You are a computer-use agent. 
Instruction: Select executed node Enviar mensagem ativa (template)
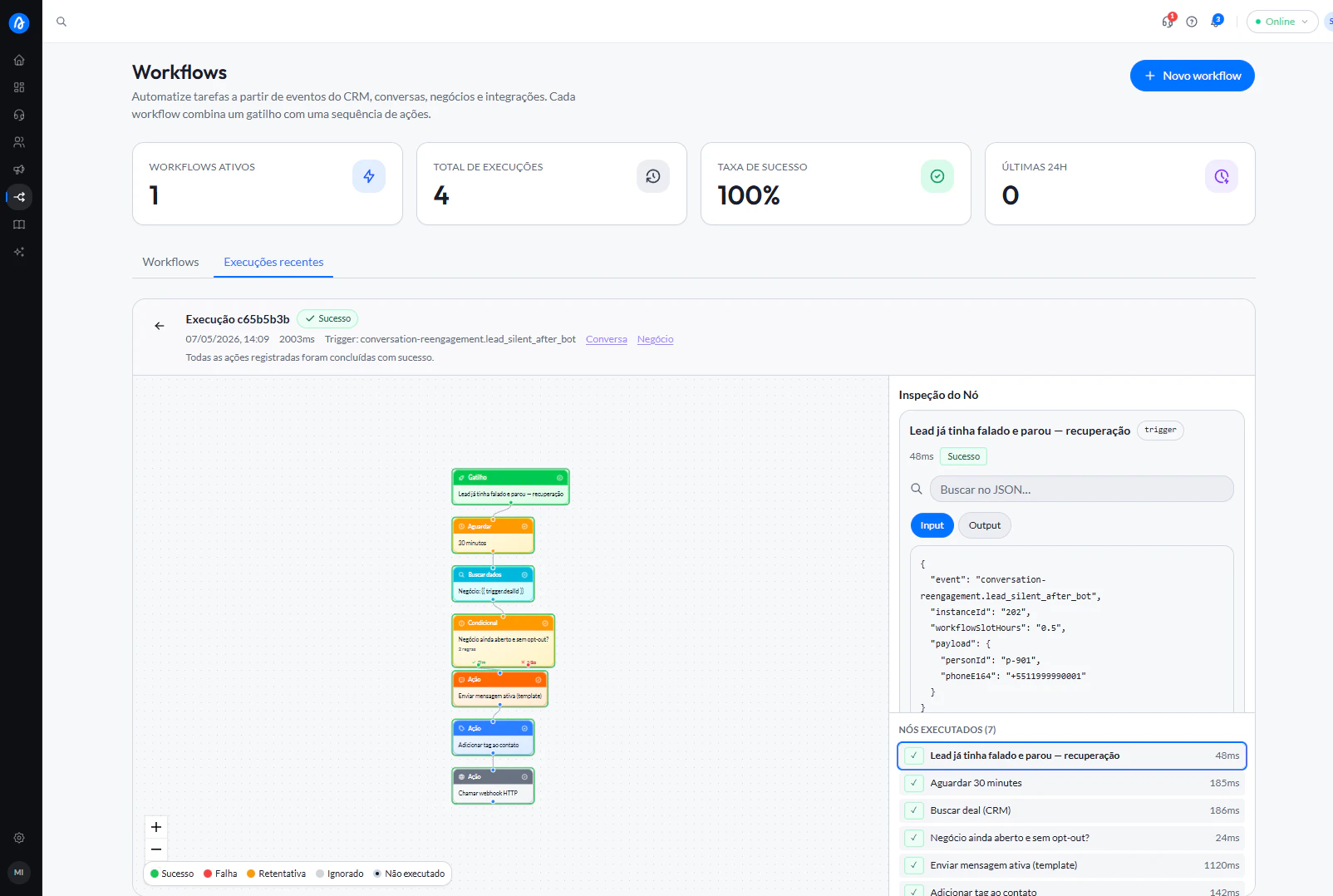point(1072,865)
